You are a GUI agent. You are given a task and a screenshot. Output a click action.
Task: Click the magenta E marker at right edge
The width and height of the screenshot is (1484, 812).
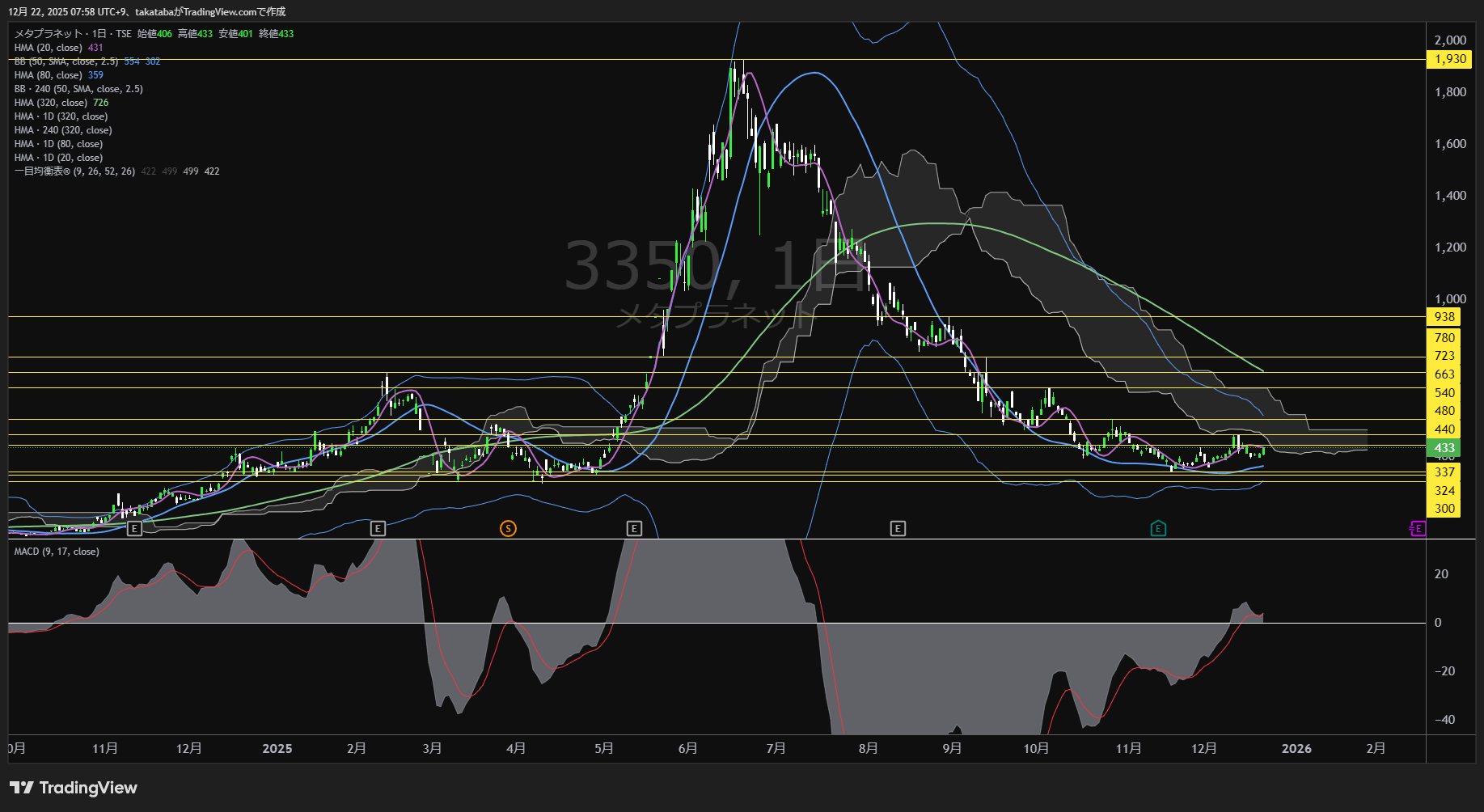[1418, 528]
